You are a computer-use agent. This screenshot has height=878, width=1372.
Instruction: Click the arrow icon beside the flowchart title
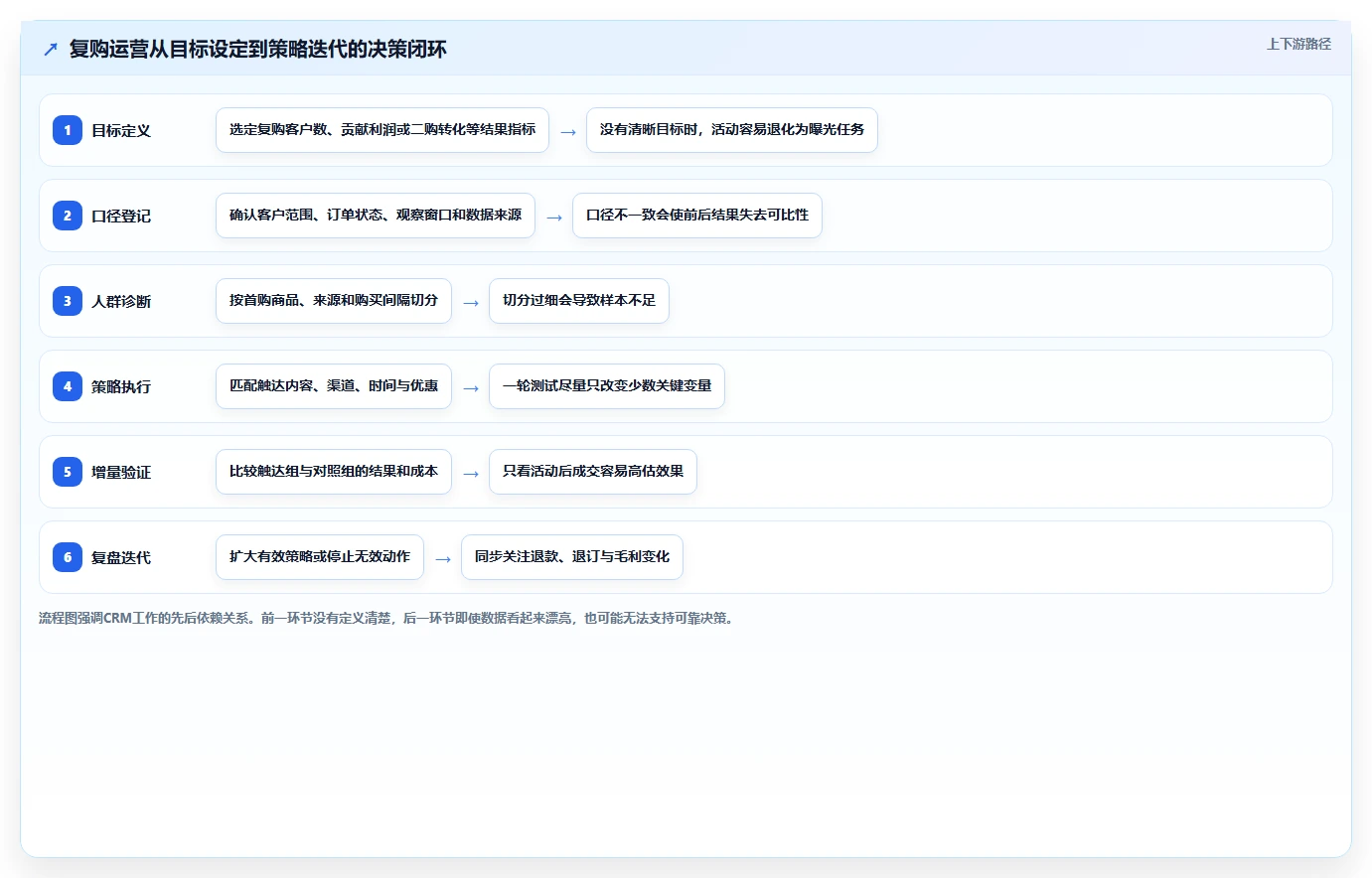(x=51, y=49)
